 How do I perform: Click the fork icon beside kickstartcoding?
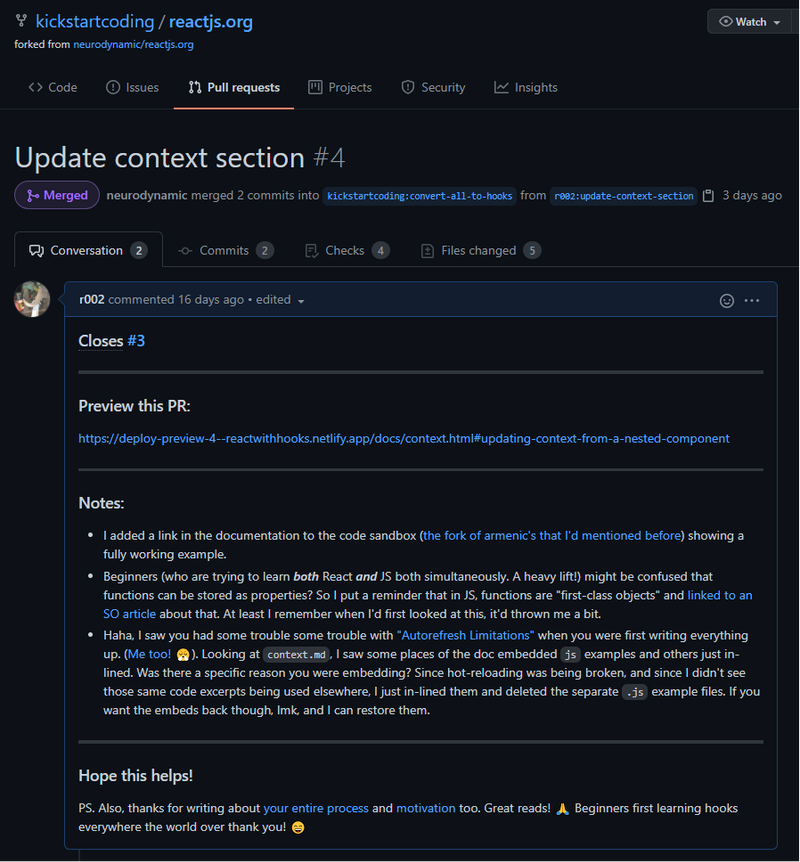point(21,21)
